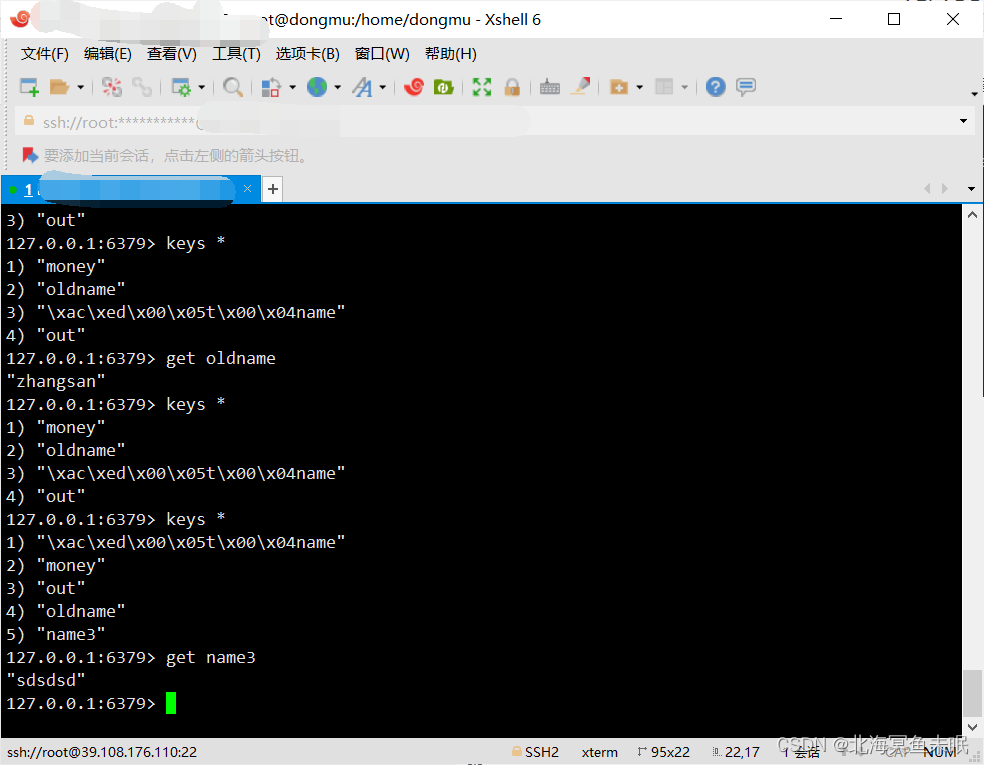Click the new folder plus icon

619,87
